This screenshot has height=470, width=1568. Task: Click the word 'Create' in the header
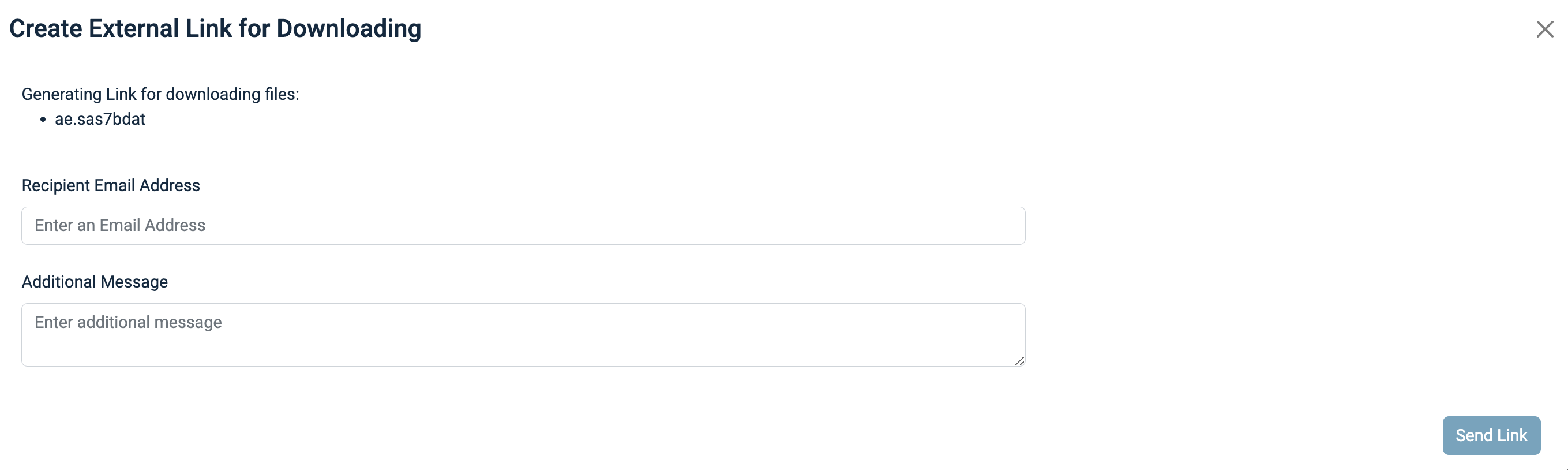(46, 29)
